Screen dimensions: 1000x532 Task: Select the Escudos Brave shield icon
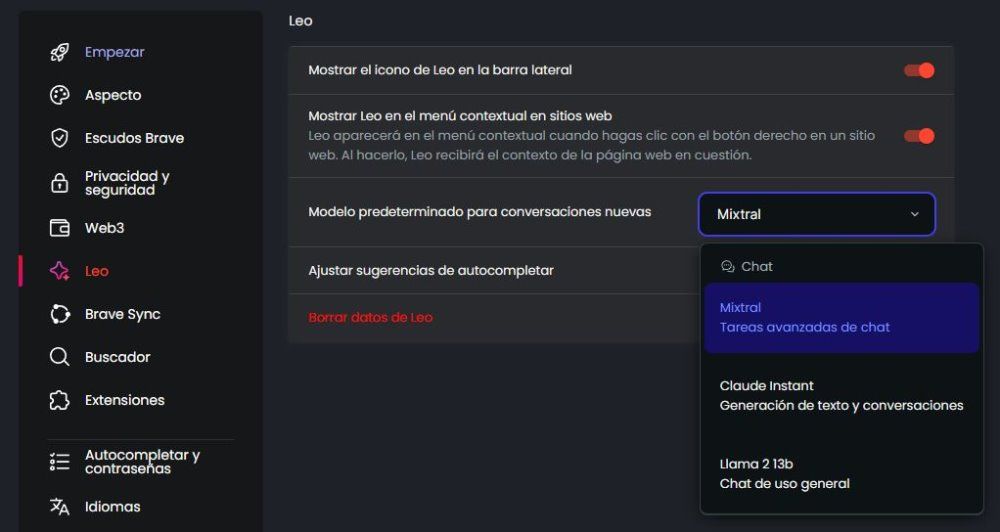pos(60,138)
